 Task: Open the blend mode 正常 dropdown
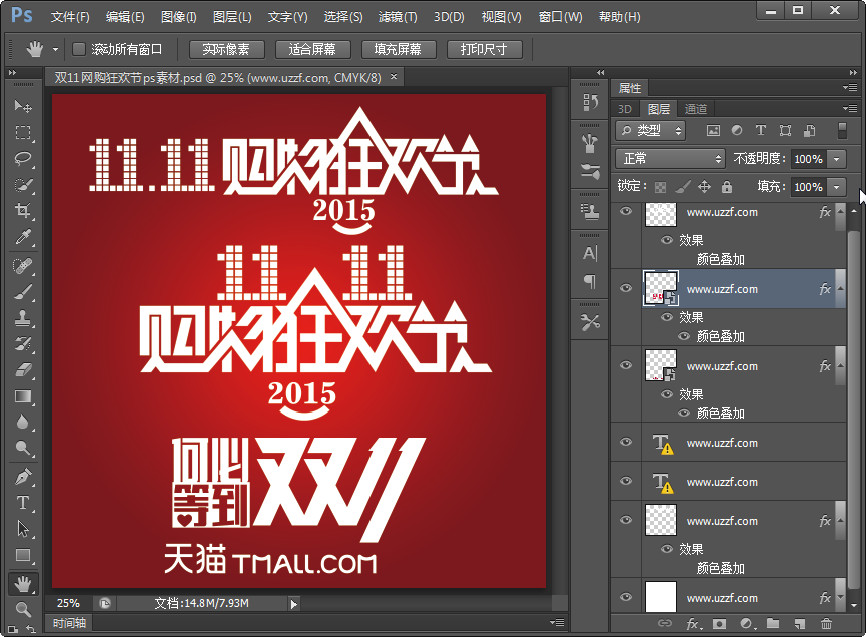pos(670,159)
